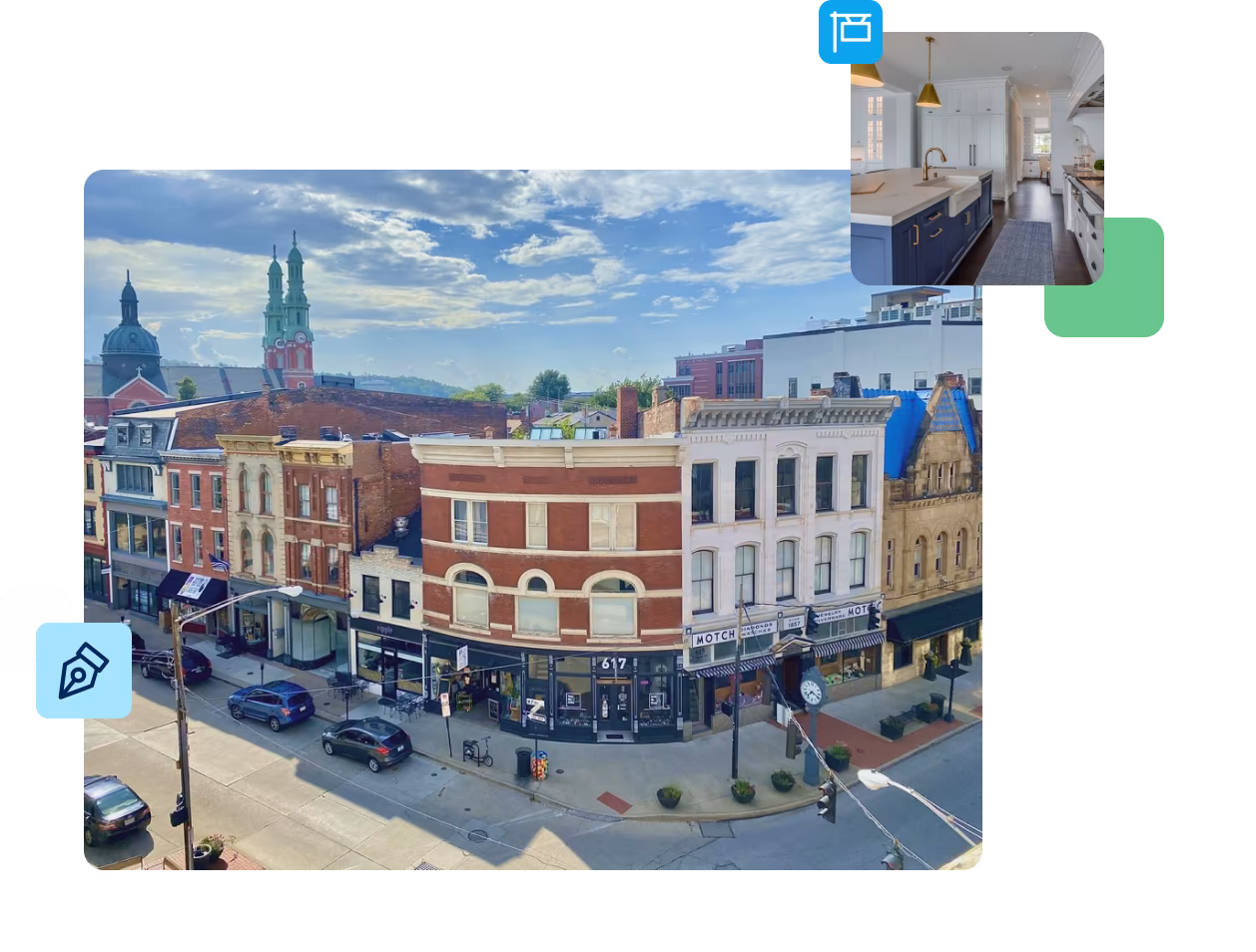1256x952 pixels.
Task: Click the street clock on the corner
Action: point(812,689)
